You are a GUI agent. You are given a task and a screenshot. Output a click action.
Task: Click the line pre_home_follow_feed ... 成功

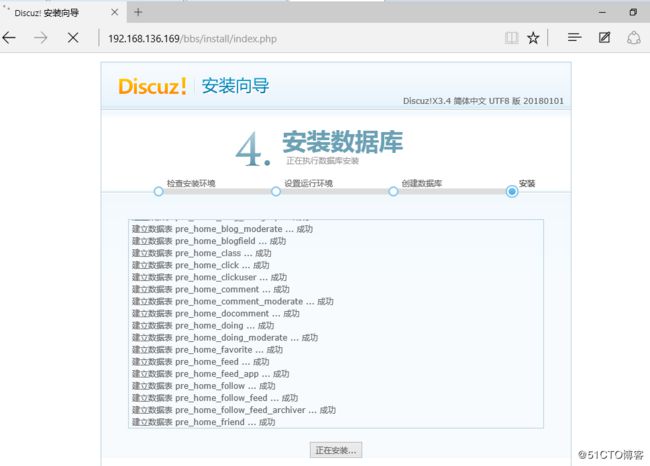tap(215, 398)
